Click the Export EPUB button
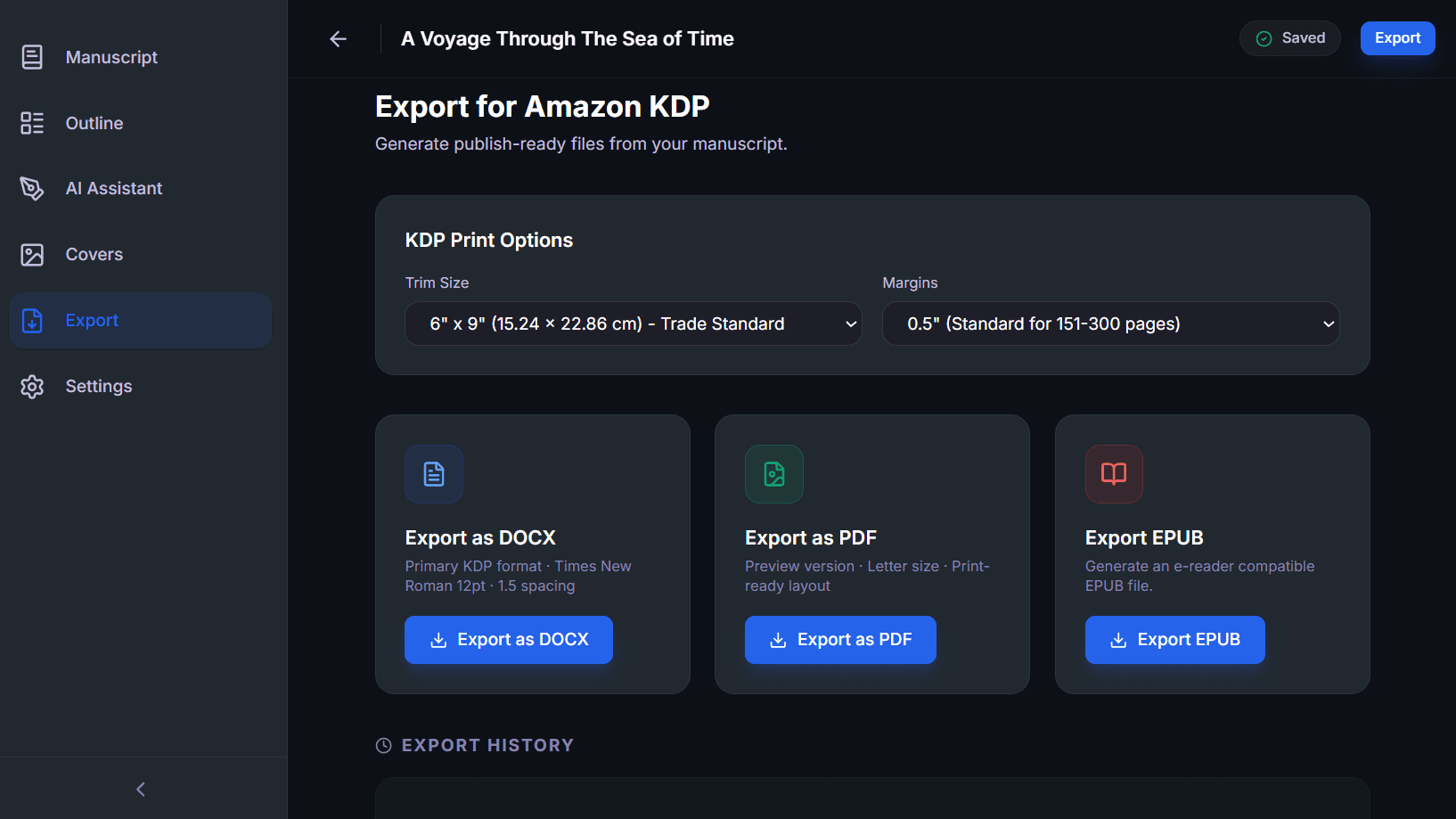 pos(1175,640)
